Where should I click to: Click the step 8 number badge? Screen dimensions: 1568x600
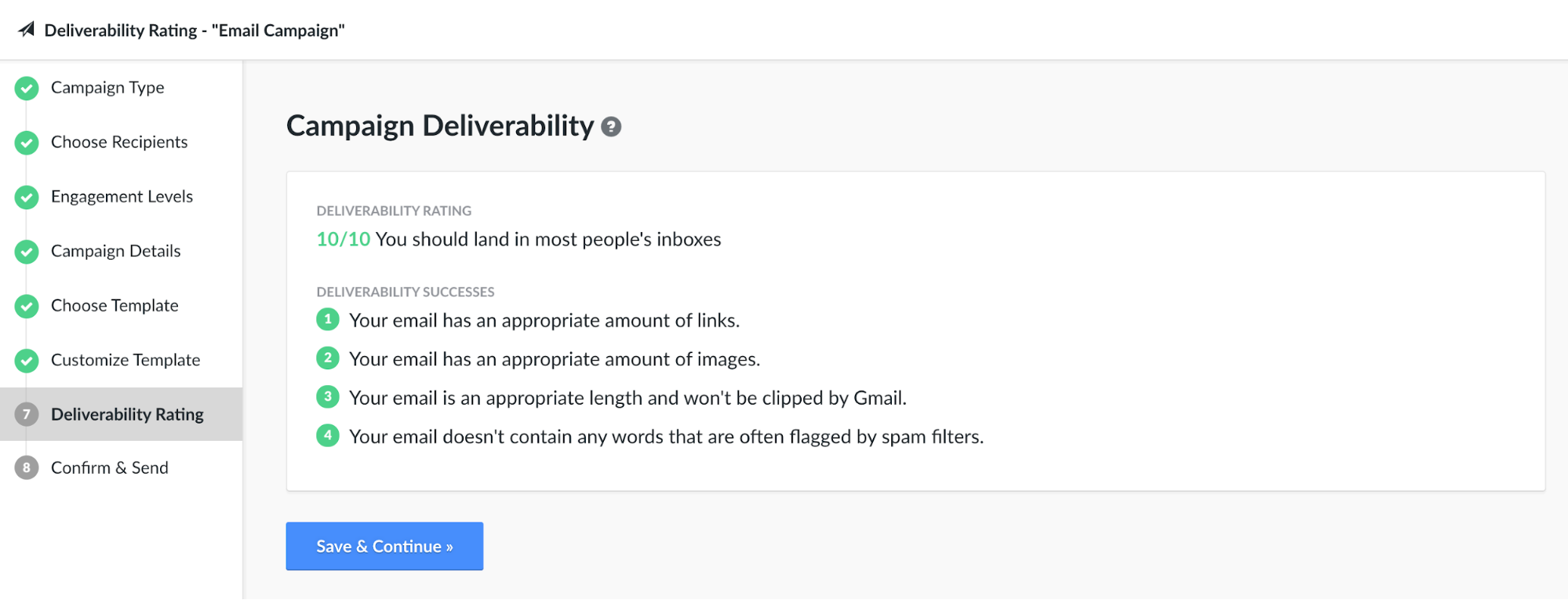pos(27,468)
